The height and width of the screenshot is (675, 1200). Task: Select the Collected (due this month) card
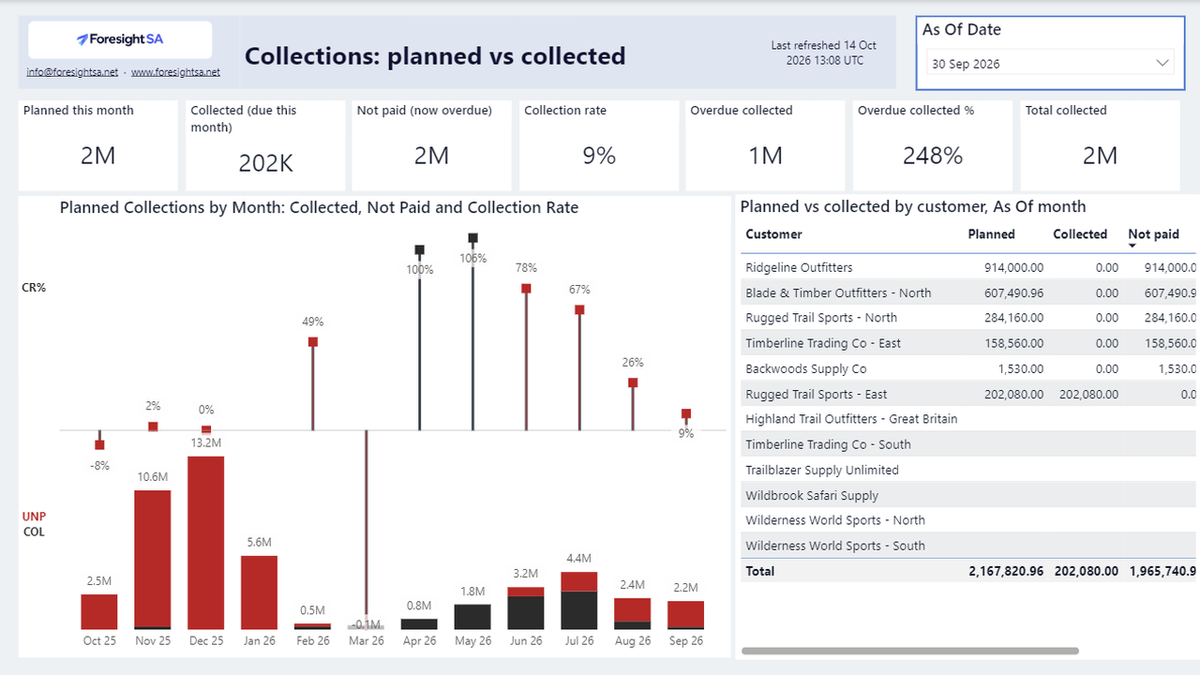point(265,145)
